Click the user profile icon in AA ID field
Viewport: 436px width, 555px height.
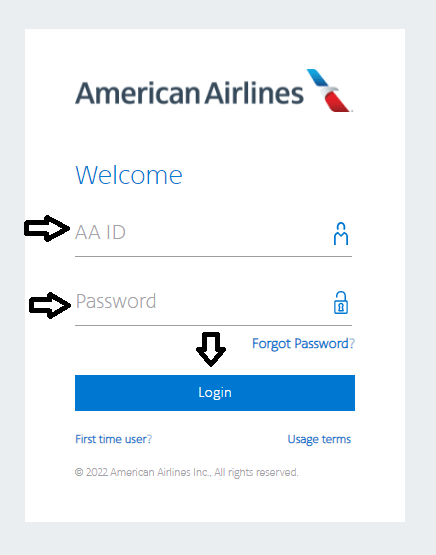point(341,234)
